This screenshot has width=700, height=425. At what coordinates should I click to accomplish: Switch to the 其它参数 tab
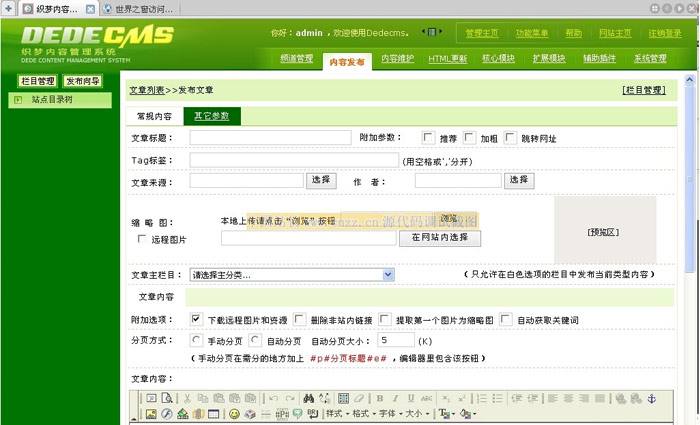(x=212, y=116)
